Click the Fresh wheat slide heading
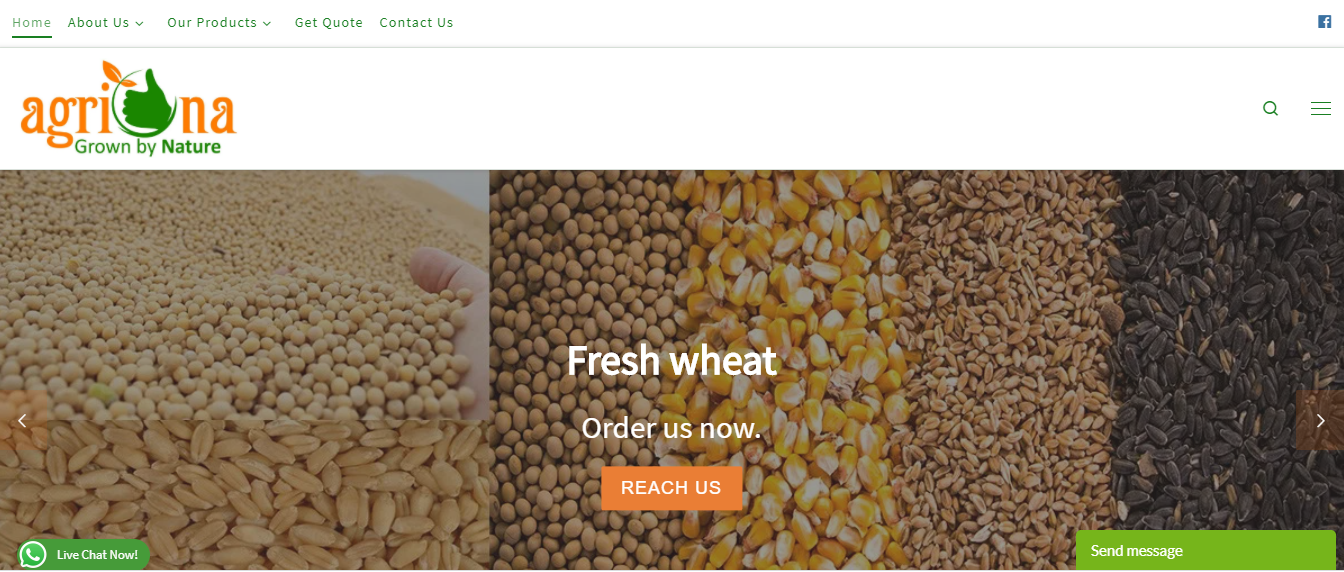The height and width of the screenshot is (572, 1344). tap(671, 360)
